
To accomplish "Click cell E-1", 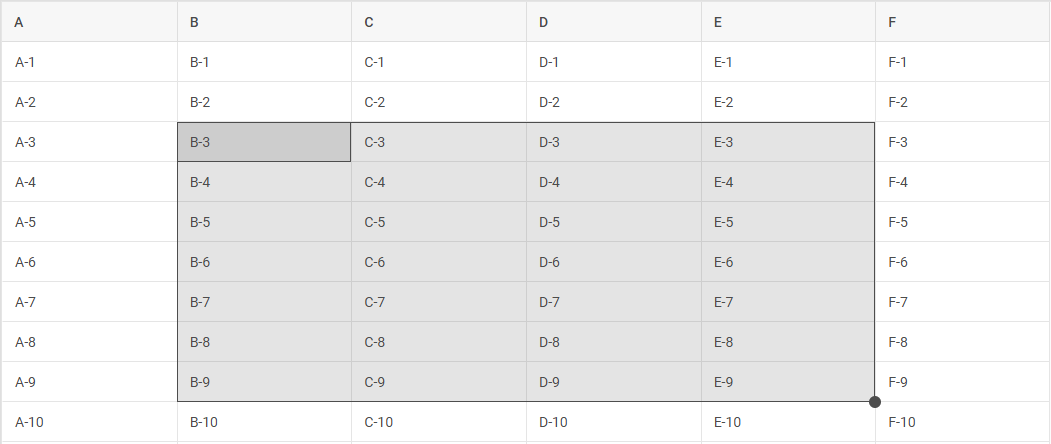I will click(788, 62).
